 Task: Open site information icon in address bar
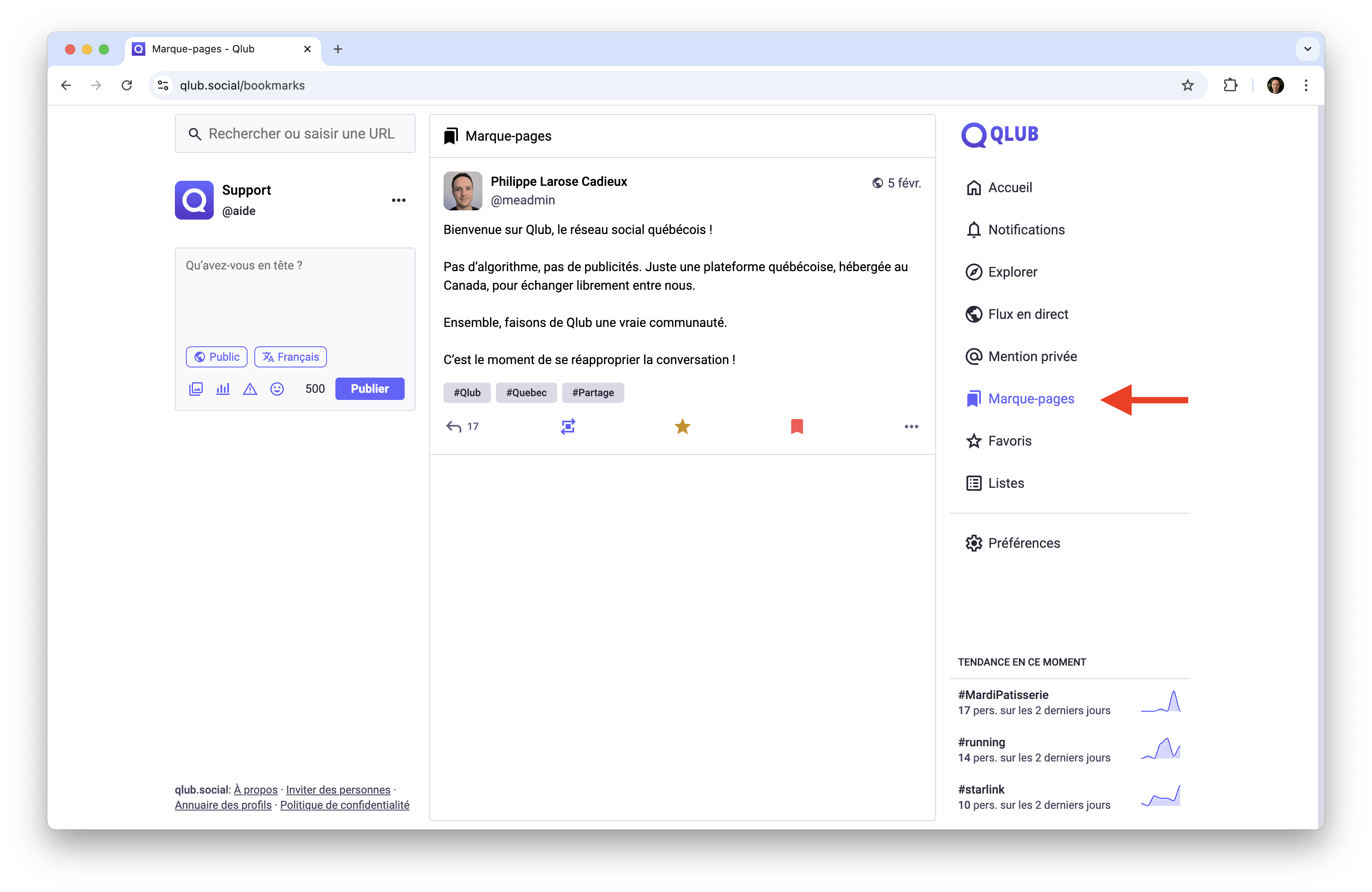[163, 85]
